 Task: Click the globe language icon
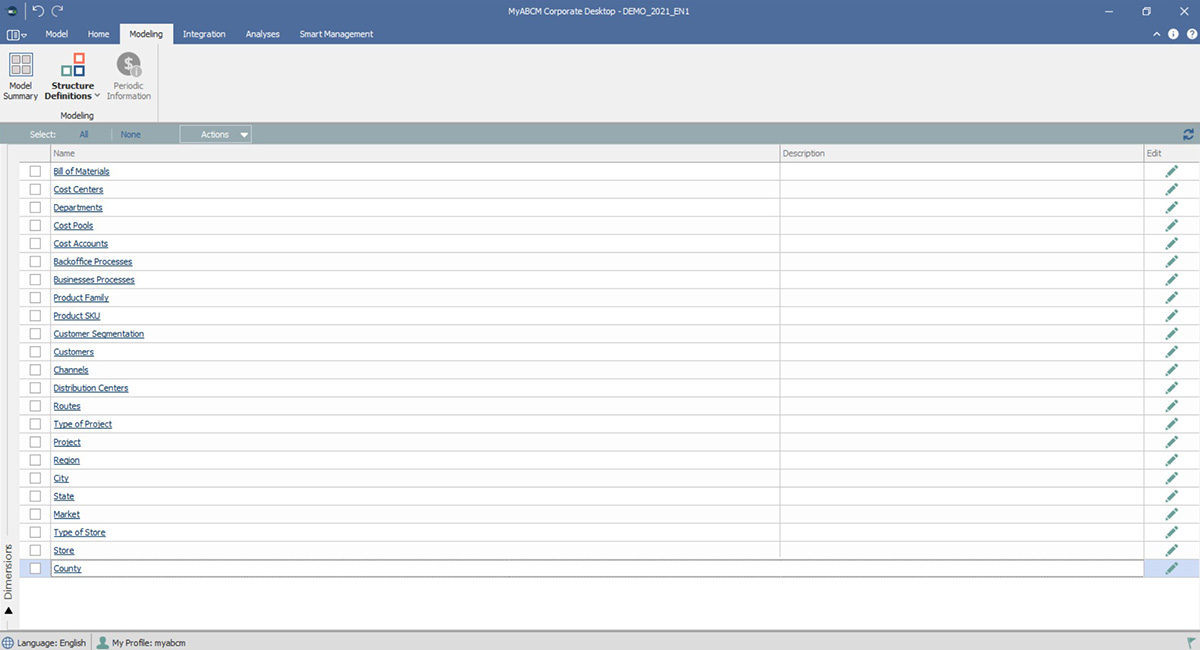9,642
